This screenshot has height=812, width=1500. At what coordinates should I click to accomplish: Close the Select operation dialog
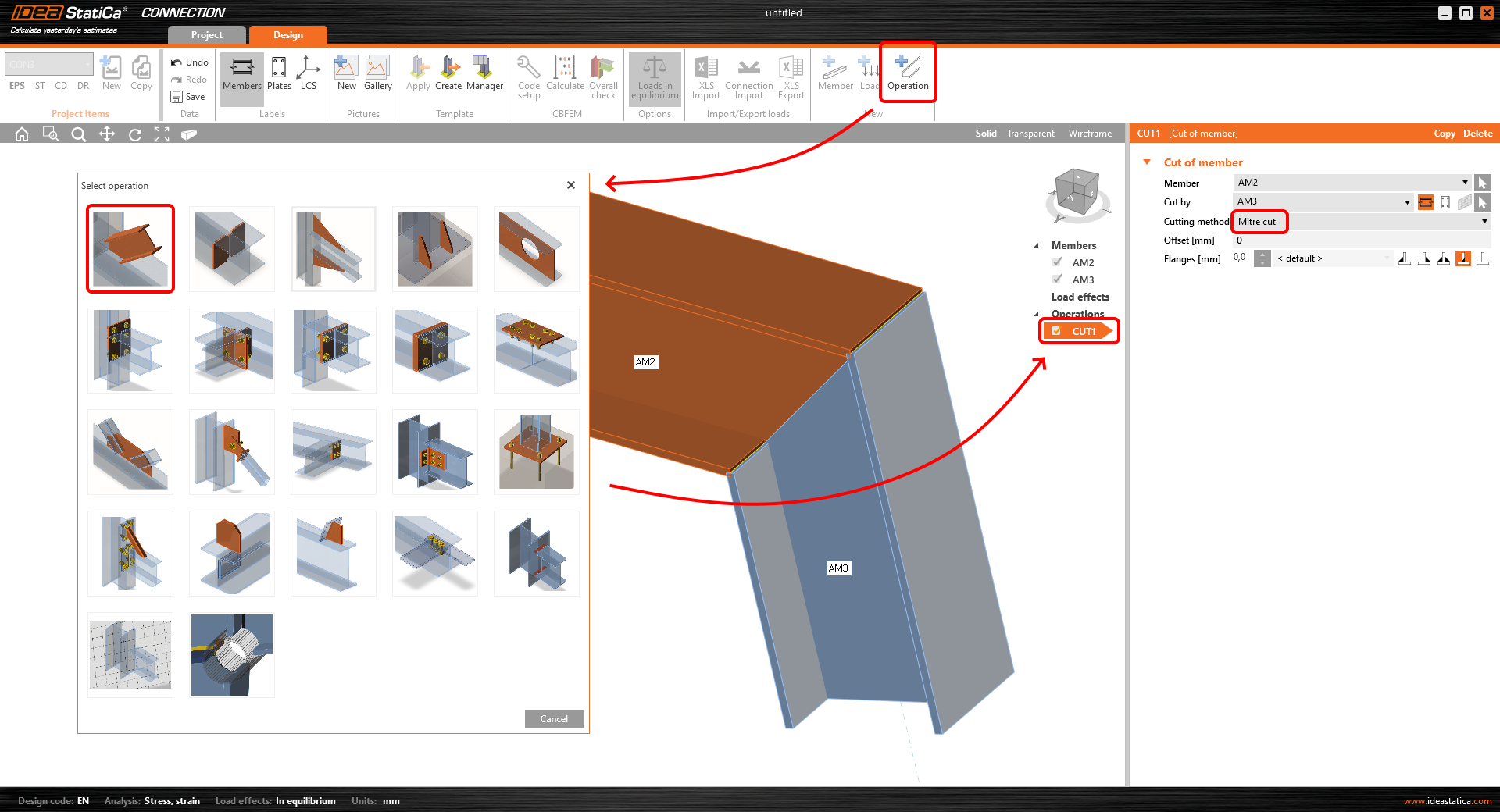coord(571,185)
